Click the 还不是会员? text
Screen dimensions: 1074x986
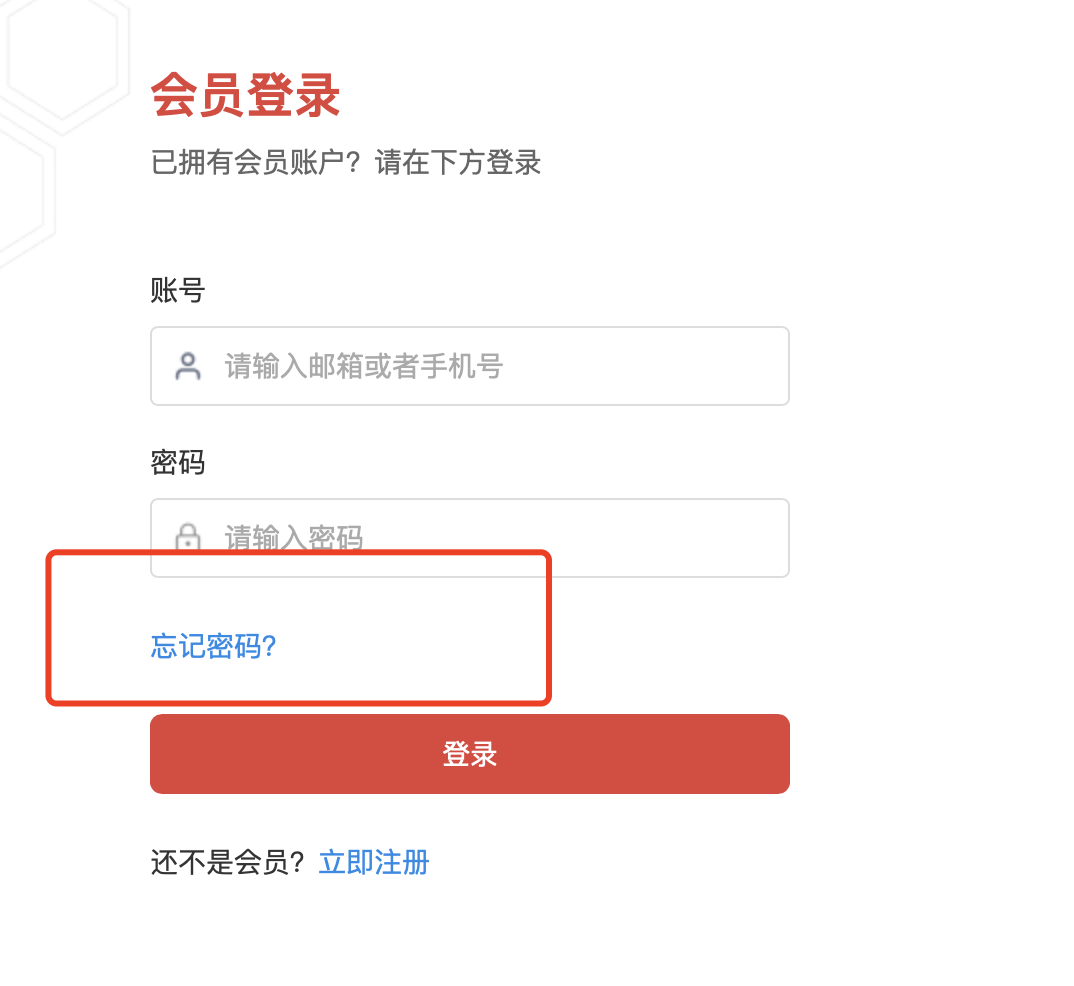[227, 862]
